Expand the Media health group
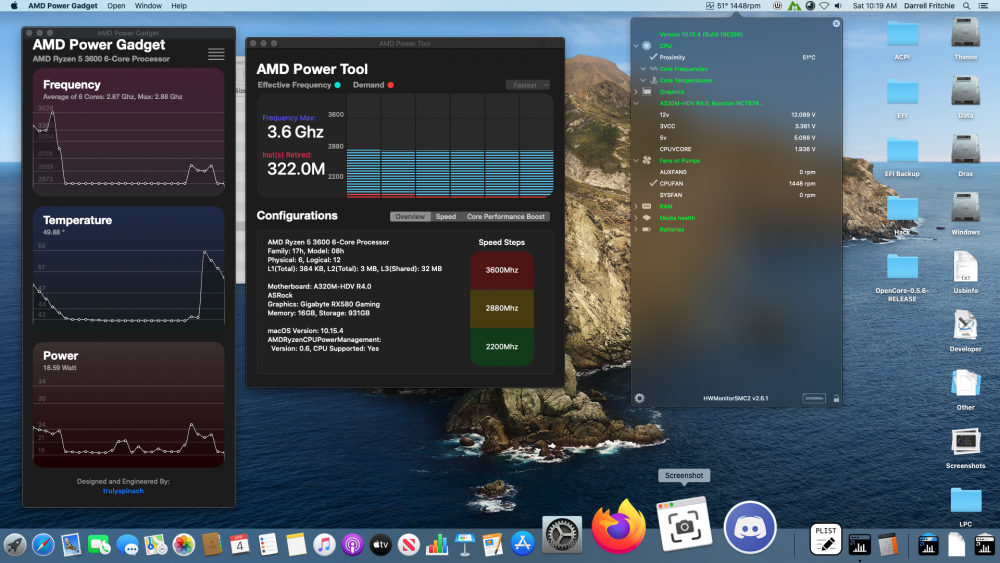Viewport: 1000px width, 563px height. click(x=636, y=218)
